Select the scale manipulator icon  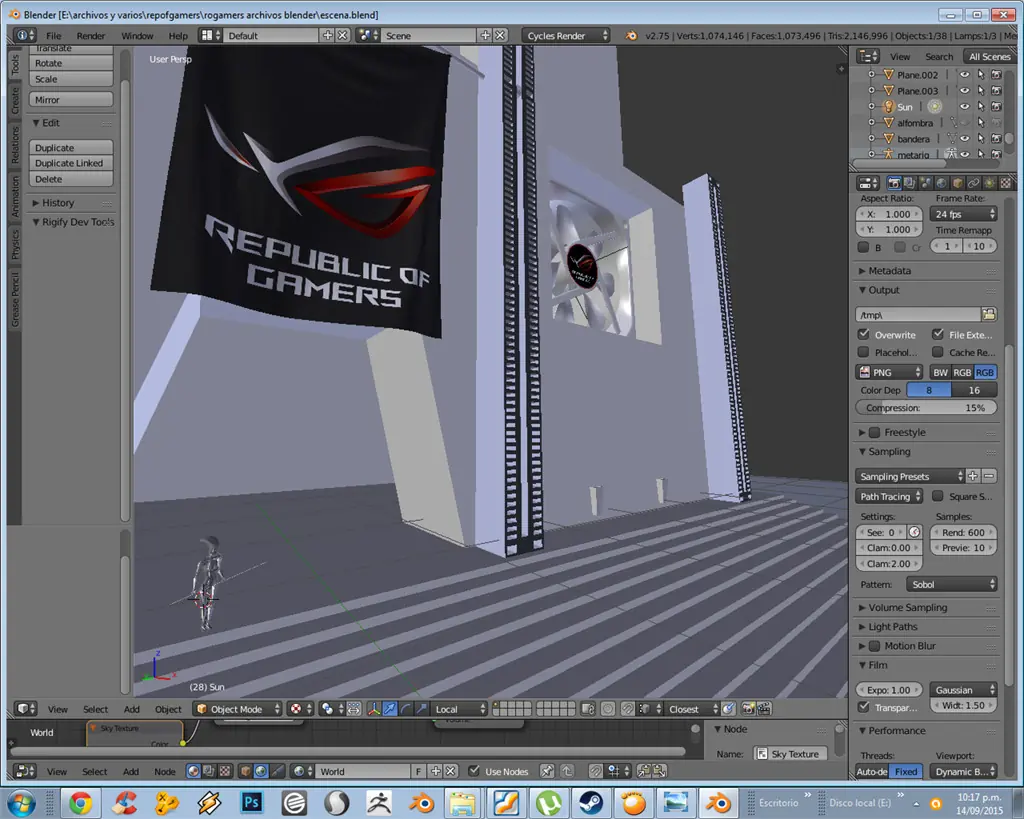click(422, 709)
